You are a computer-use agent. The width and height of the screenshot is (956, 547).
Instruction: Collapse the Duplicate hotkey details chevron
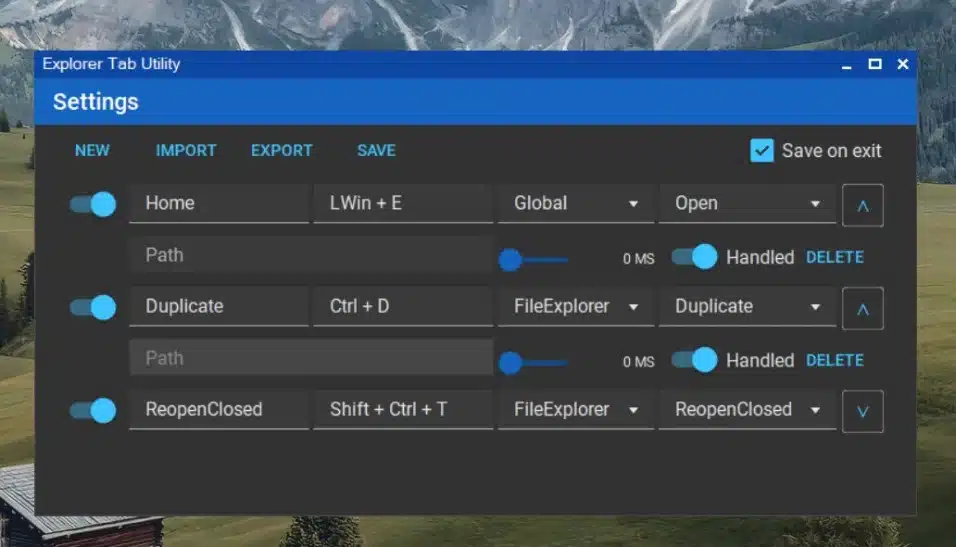click(863, 309)
